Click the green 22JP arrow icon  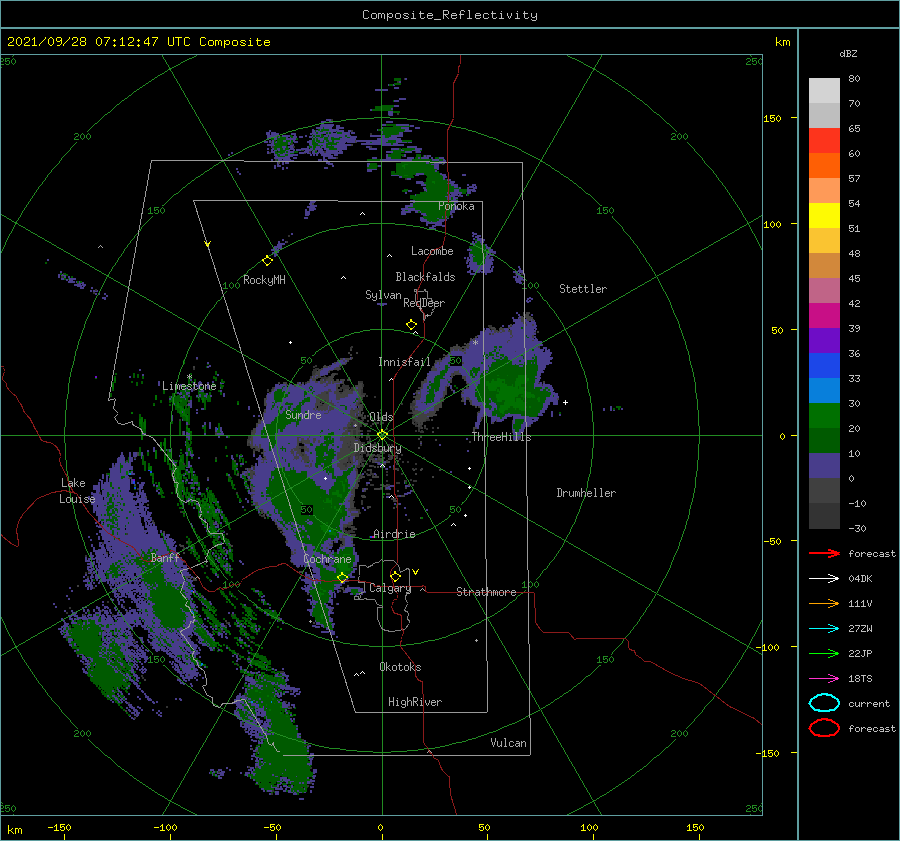(824, 653)
